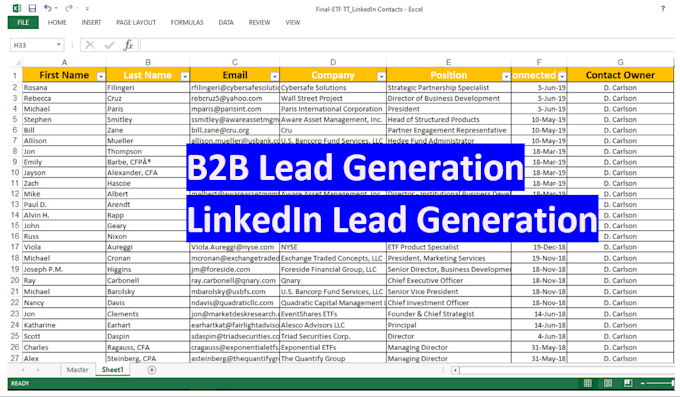The height and width of the screenshot is (397, 680).
Task: Select cell Head of Structured Products
Action: pos(448,119)
